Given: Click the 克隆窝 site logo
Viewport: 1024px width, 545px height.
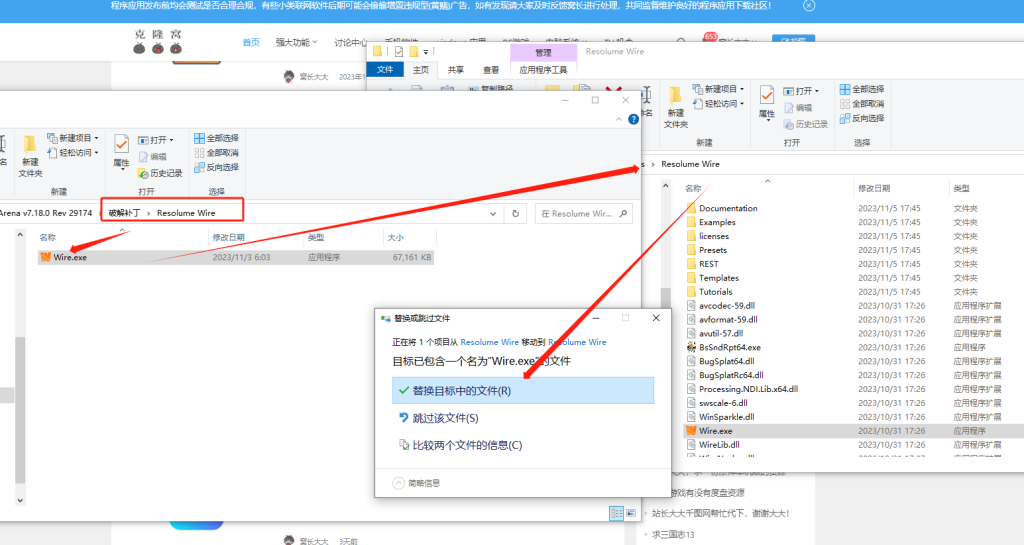Looking at the screenshot, I should click(157, 41).
